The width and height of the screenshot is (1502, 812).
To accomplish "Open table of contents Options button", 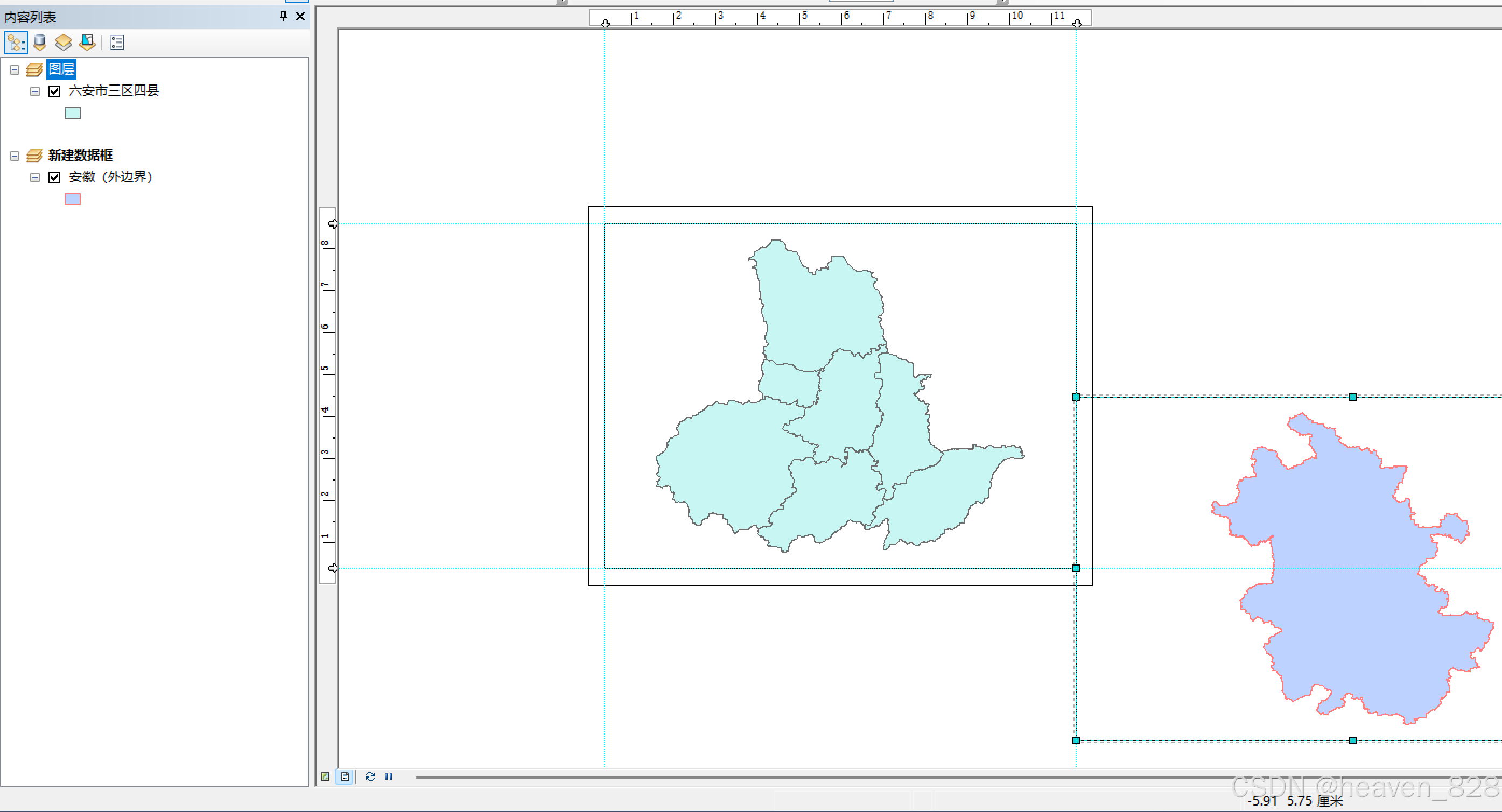I will [x=117, y=43].
